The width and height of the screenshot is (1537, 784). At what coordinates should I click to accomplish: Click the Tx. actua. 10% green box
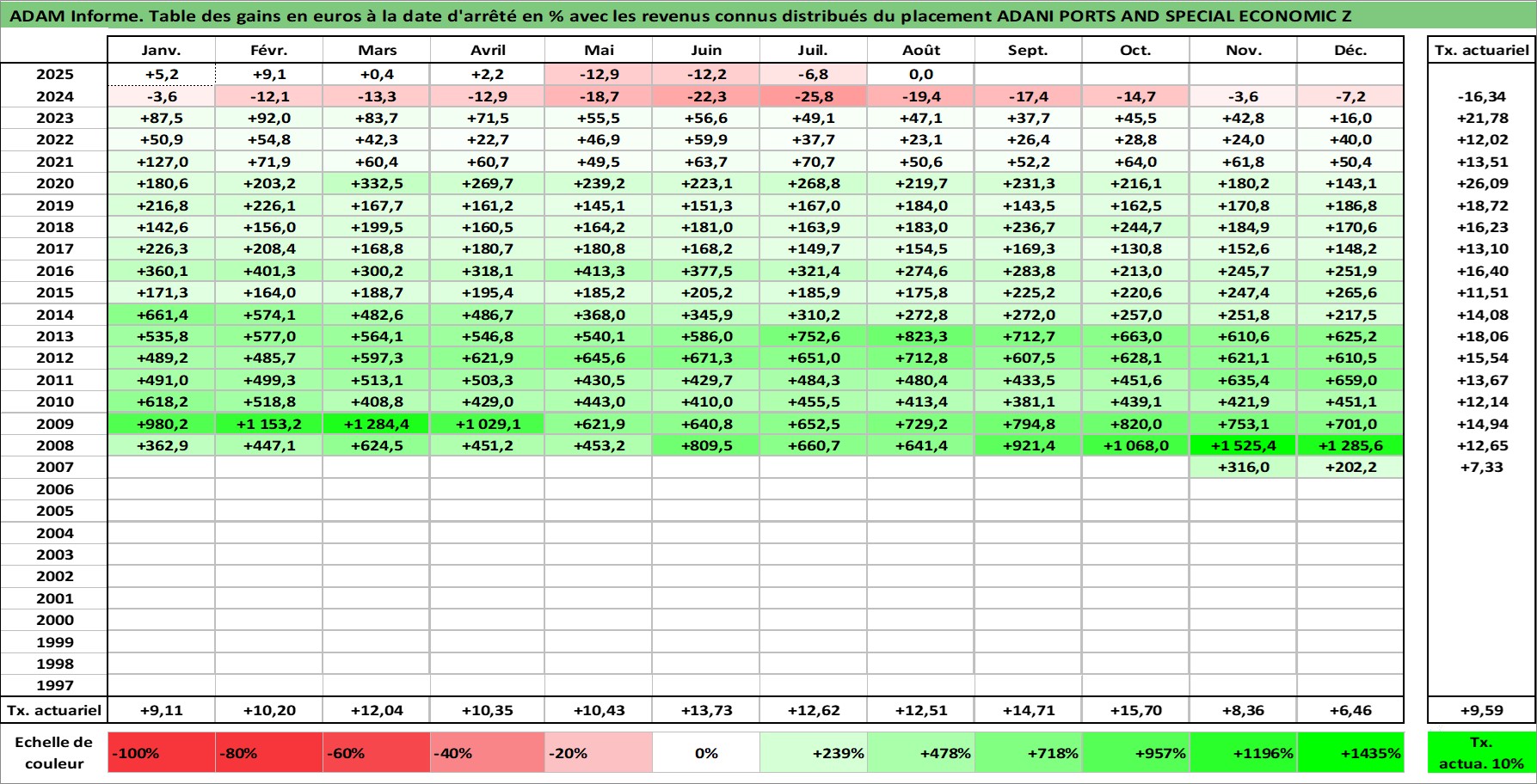click(1482, 752)
